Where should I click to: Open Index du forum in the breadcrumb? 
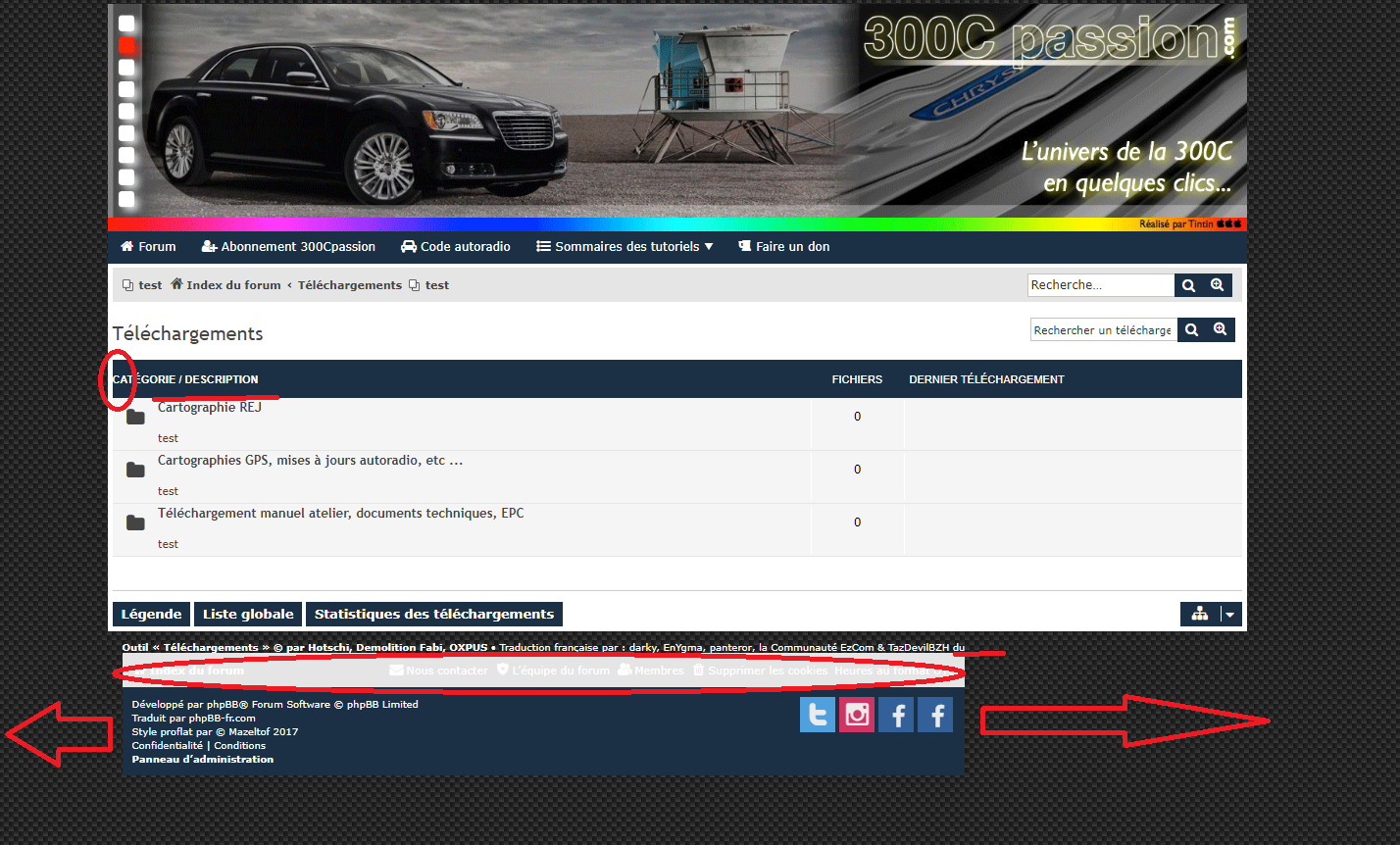226,285
